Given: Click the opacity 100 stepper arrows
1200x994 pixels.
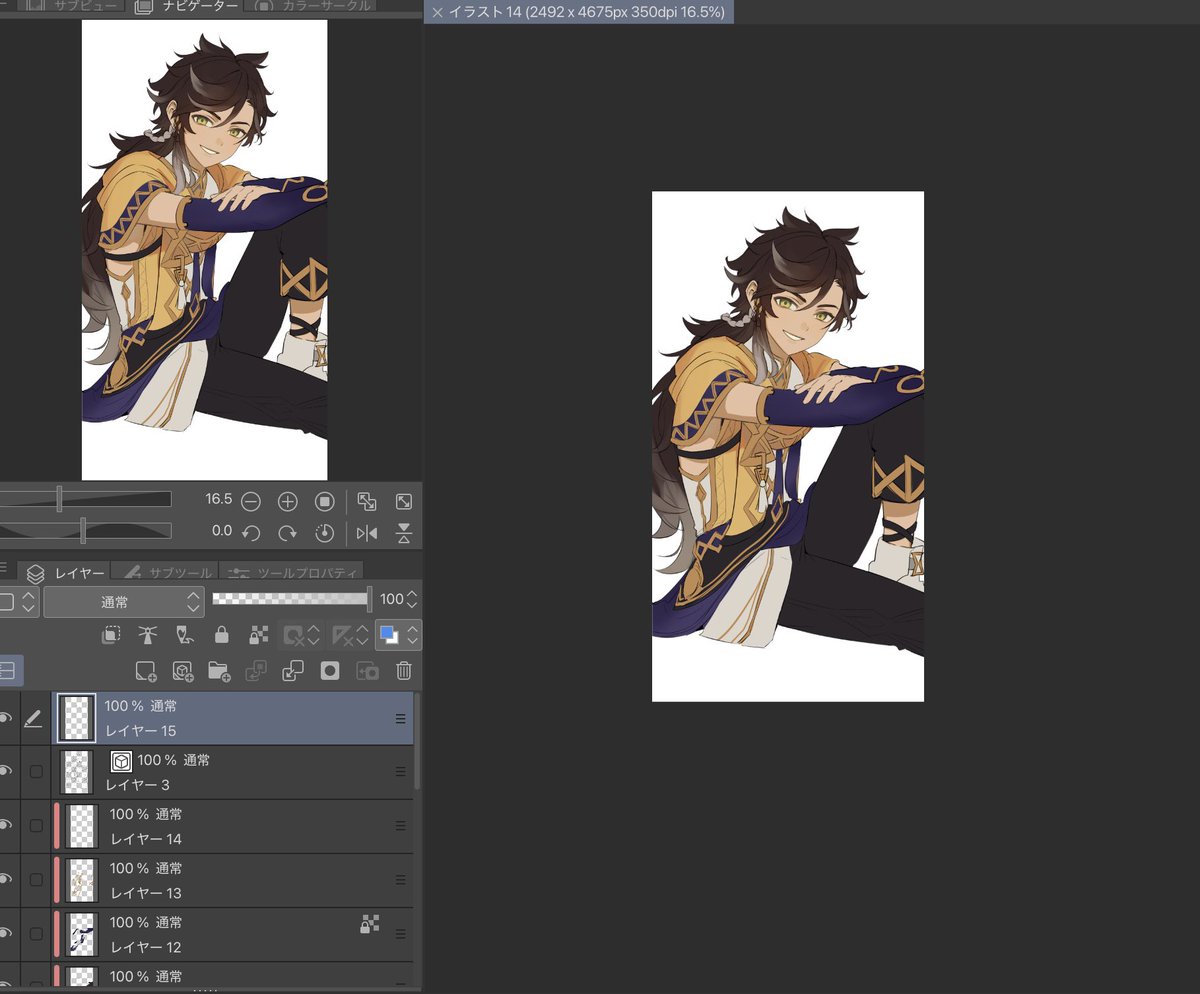Looking at the screenshot, I should pos(412,600).
